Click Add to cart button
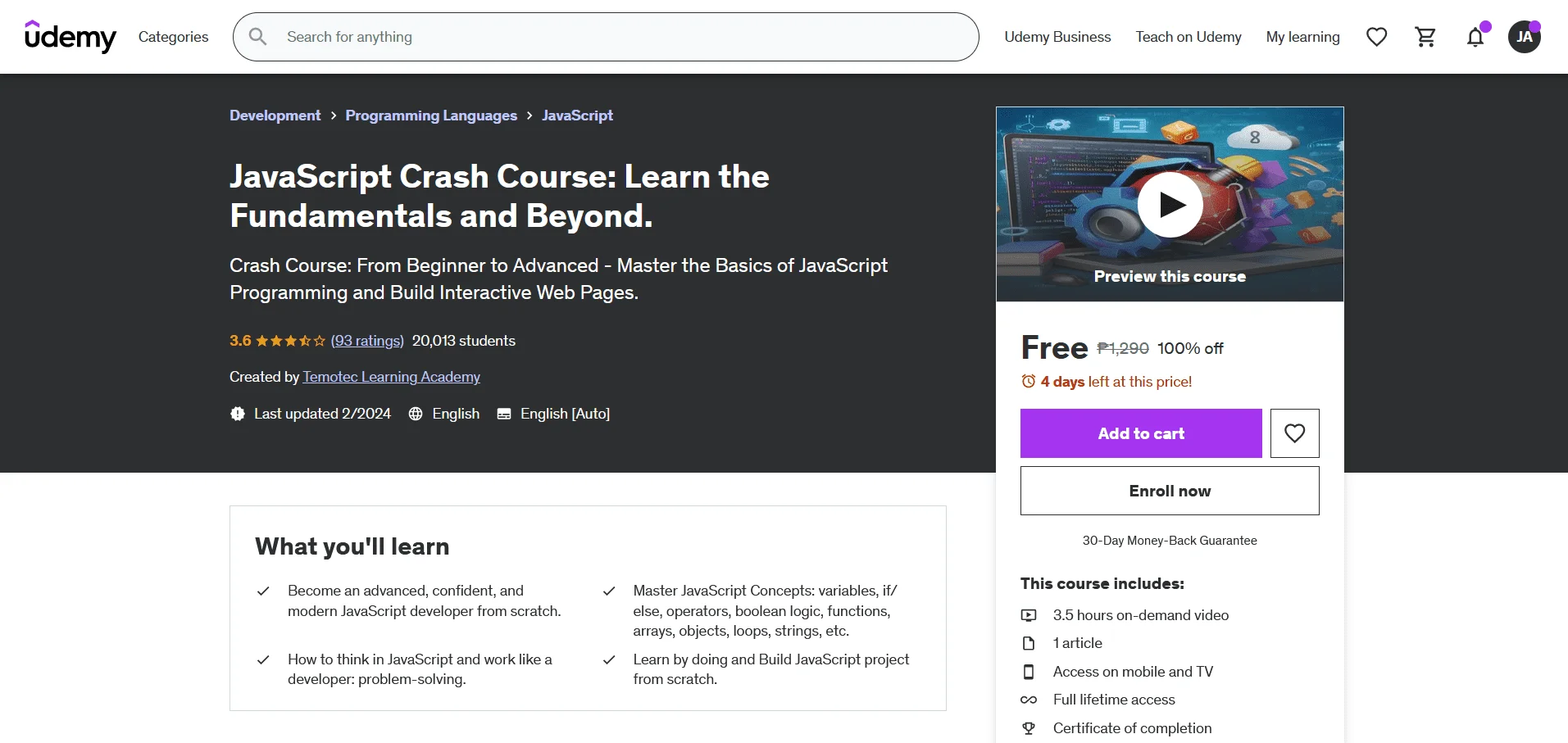Screen dimensions: 1568x743 (1141, 433)
